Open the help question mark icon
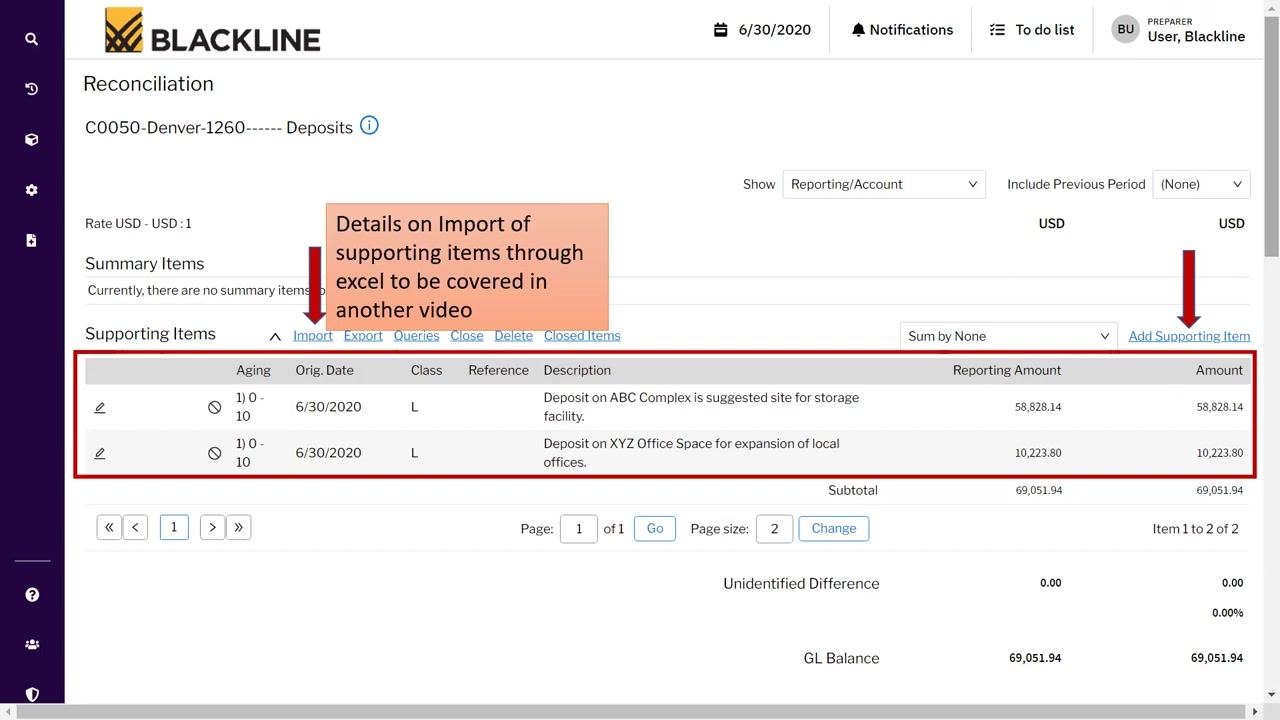The height and width of the screenshot is (720, 1280). coord(32,595)
